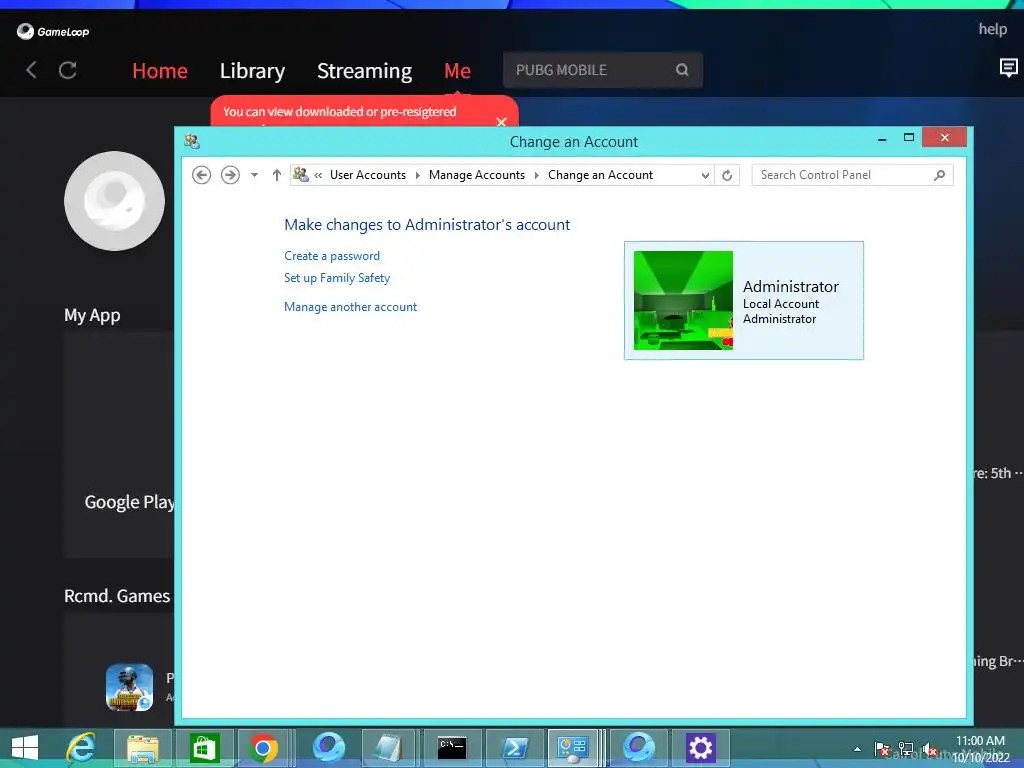This screenshot has height=768, width=1024.
Task: Click the PUBG MOBILE search field
Action: [602, 70]
